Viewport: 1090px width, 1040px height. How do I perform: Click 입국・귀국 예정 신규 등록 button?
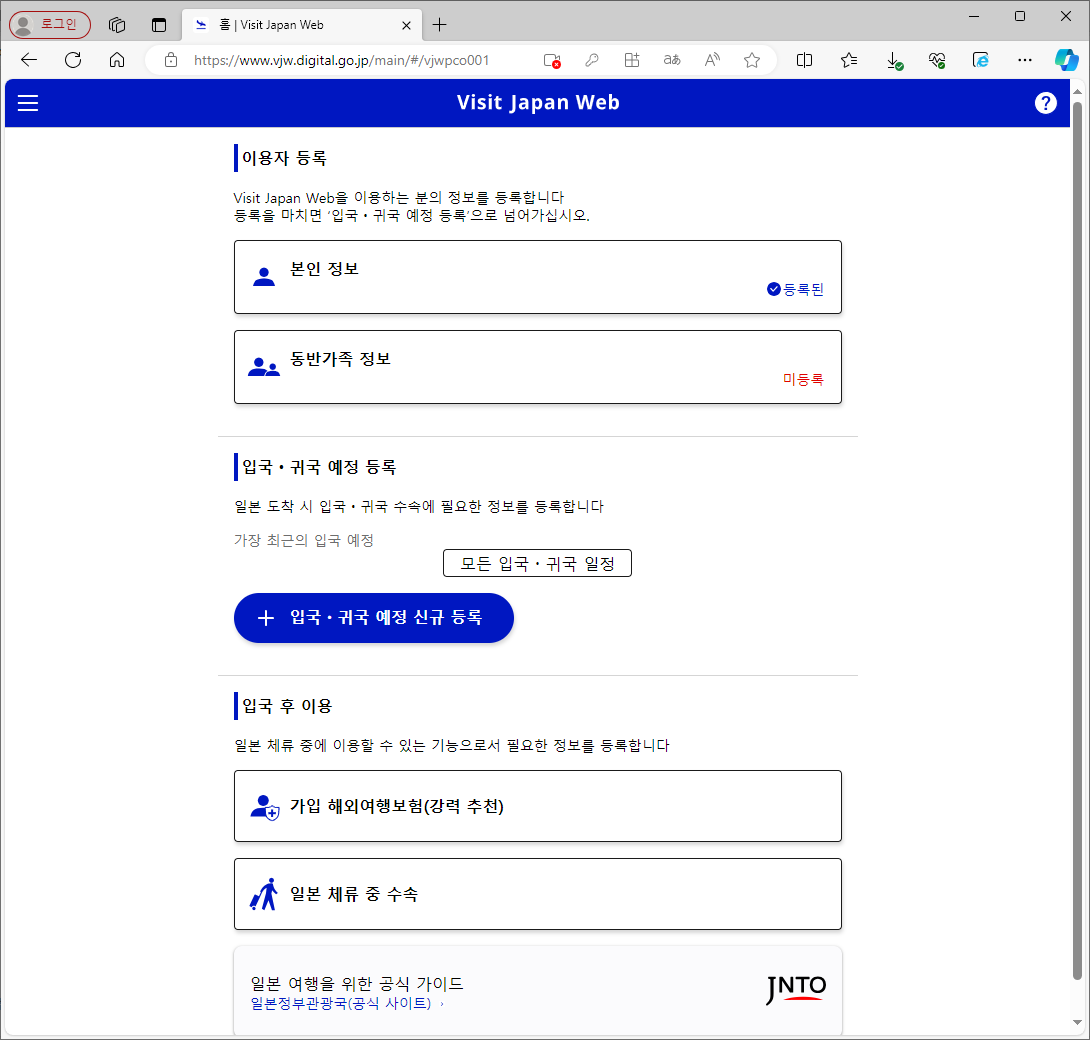(374, 618)
